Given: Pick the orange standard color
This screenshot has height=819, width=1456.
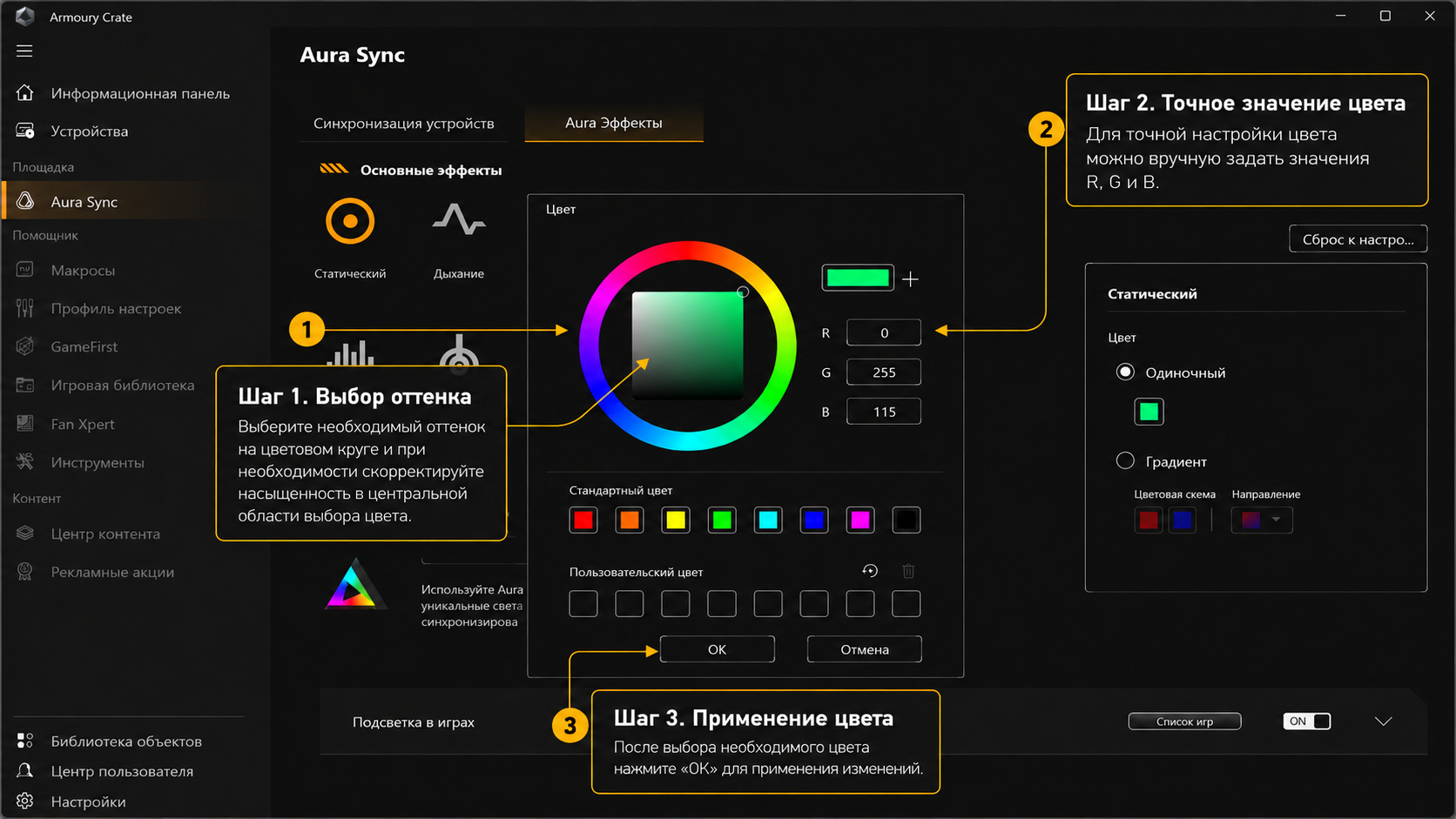Looking at the screenshot, I should point(630,520).
